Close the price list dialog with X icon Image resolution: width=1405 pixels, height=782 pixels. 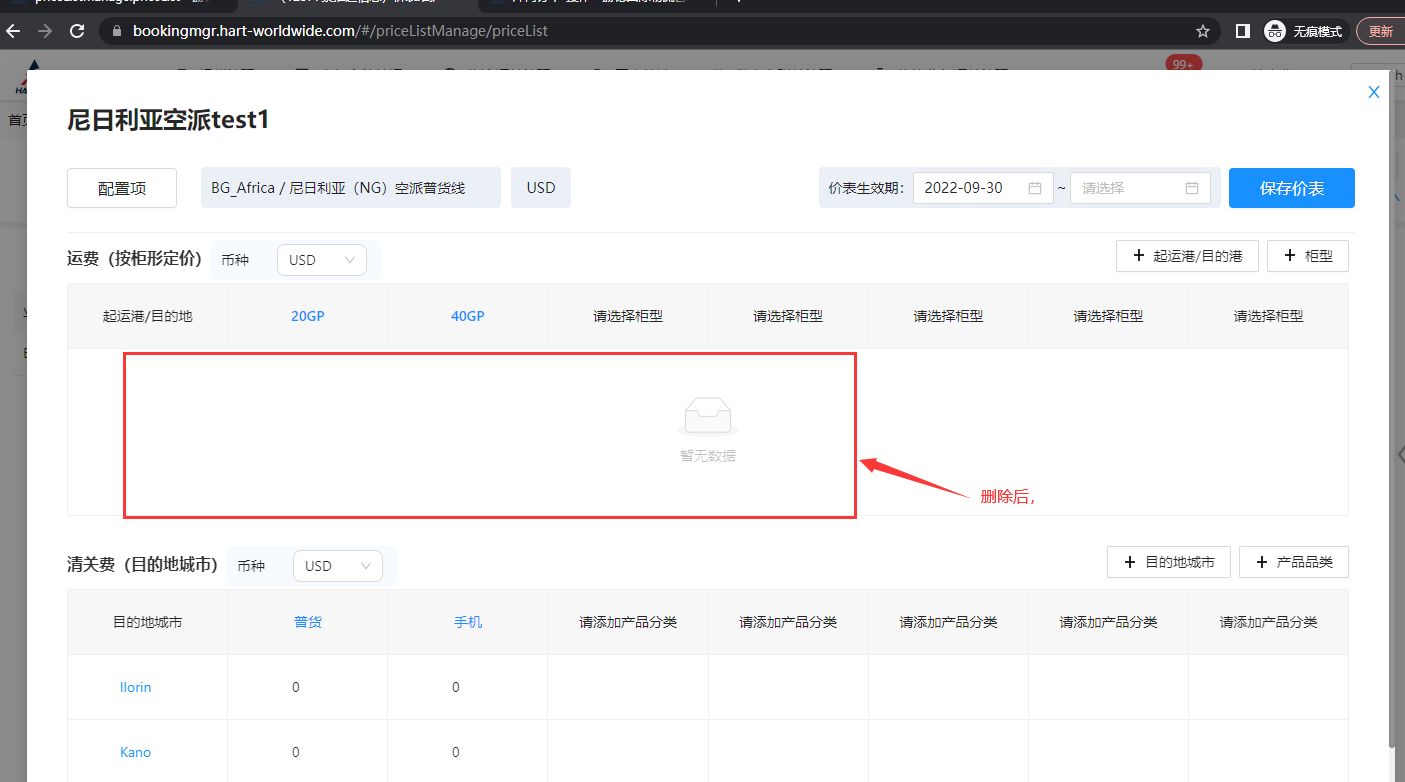click(x=1373, y=92)
